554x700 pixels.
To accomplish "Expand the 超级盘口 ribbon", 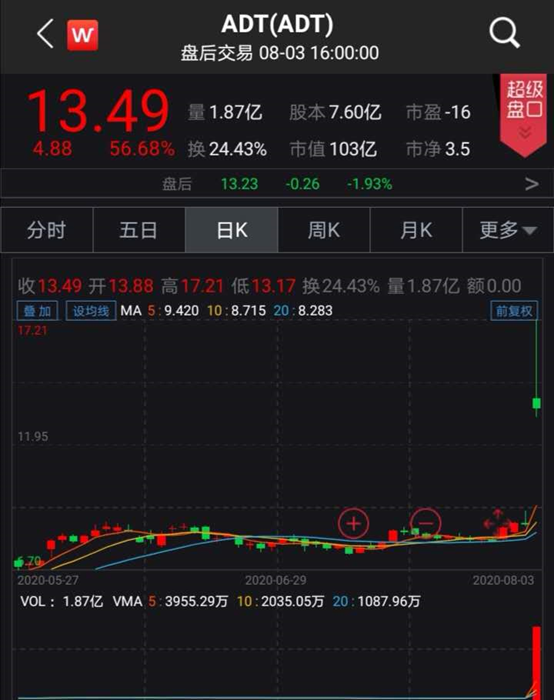I will [x=524, y=114].
